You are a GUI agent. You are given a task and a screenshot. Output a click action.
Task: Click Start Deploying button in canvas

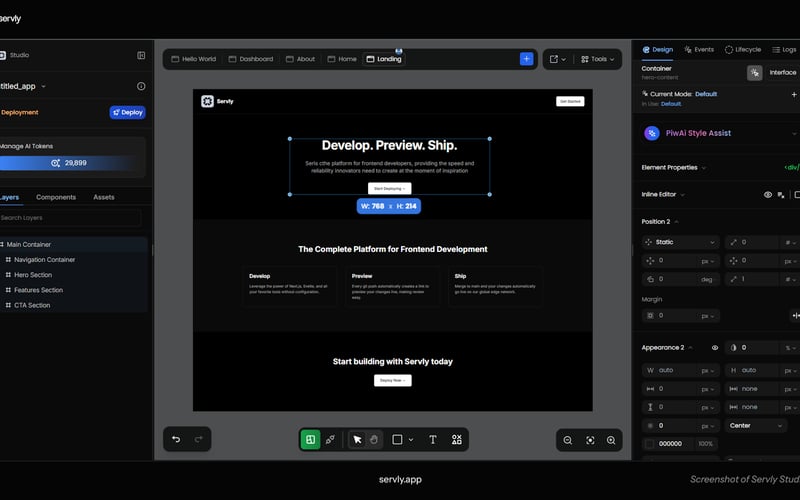389,188
